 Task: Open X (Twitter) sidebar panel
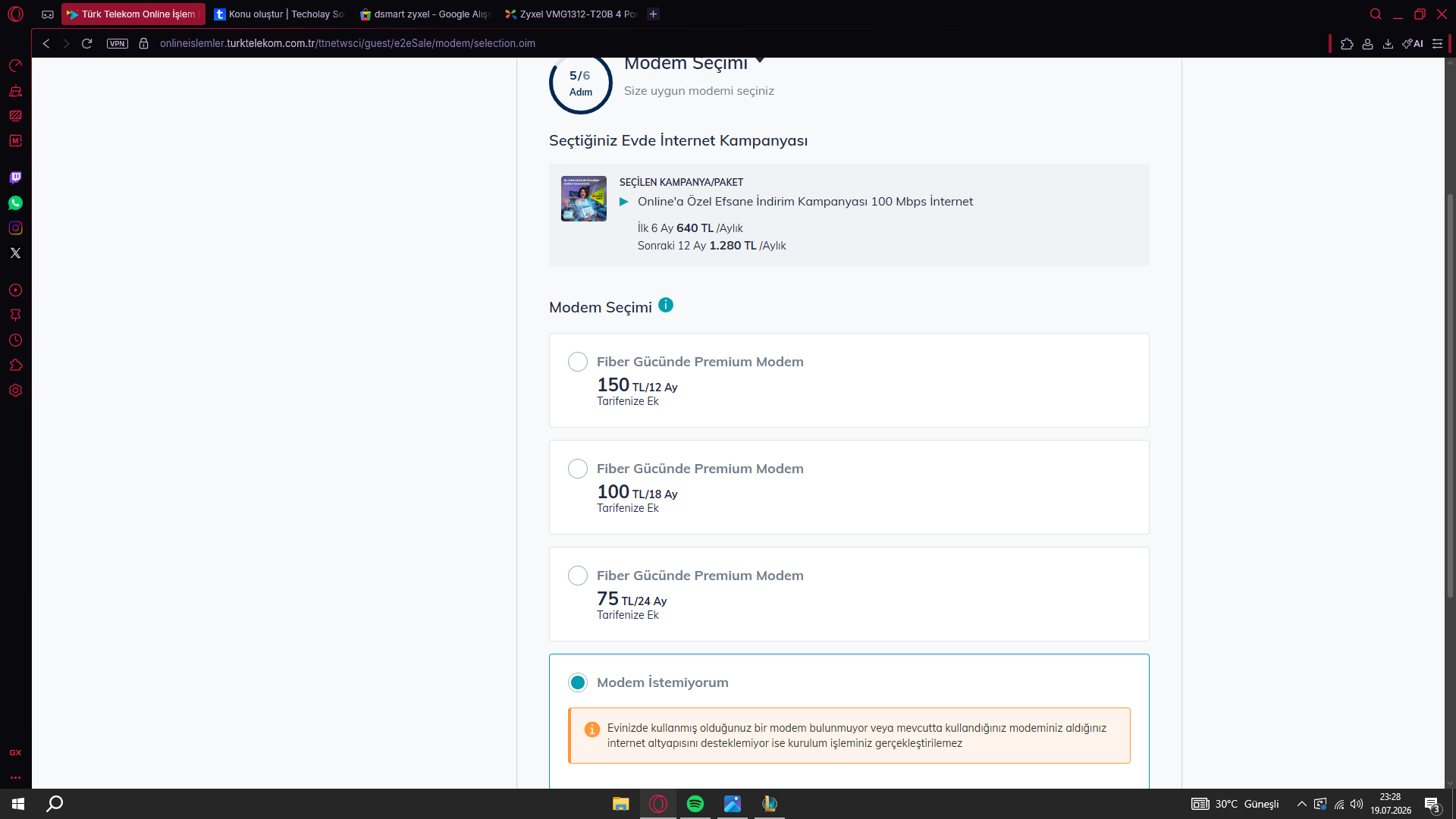pos(15,253)
